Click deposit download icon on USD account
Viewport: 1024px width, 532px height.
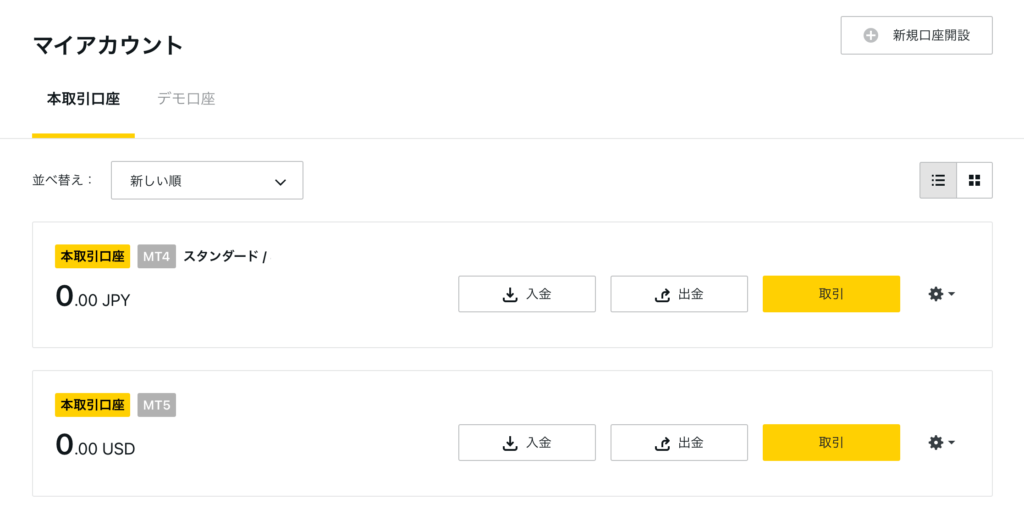pos(510,443)
